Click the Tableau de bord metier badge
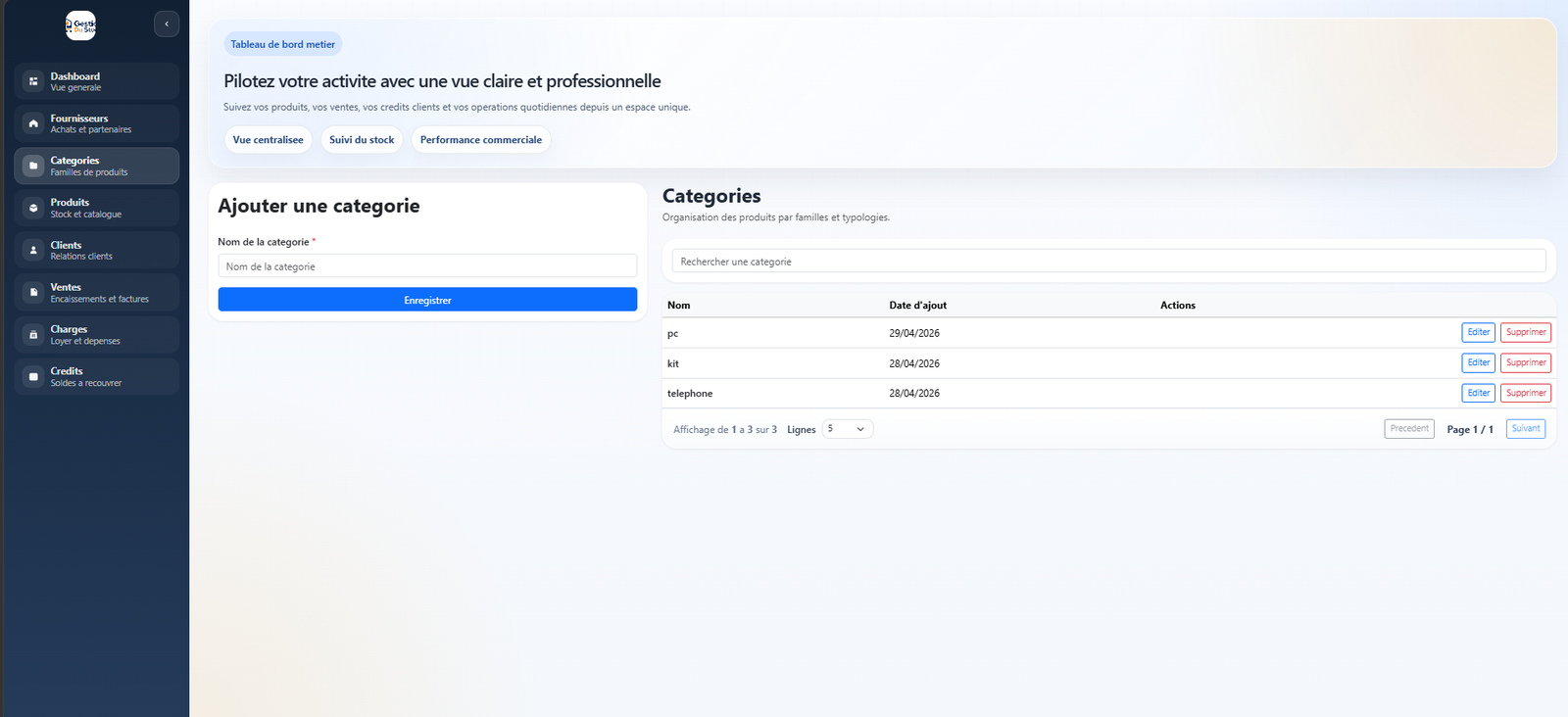The width and height of the screenshot is (1568, 717). tap(283, 44)
